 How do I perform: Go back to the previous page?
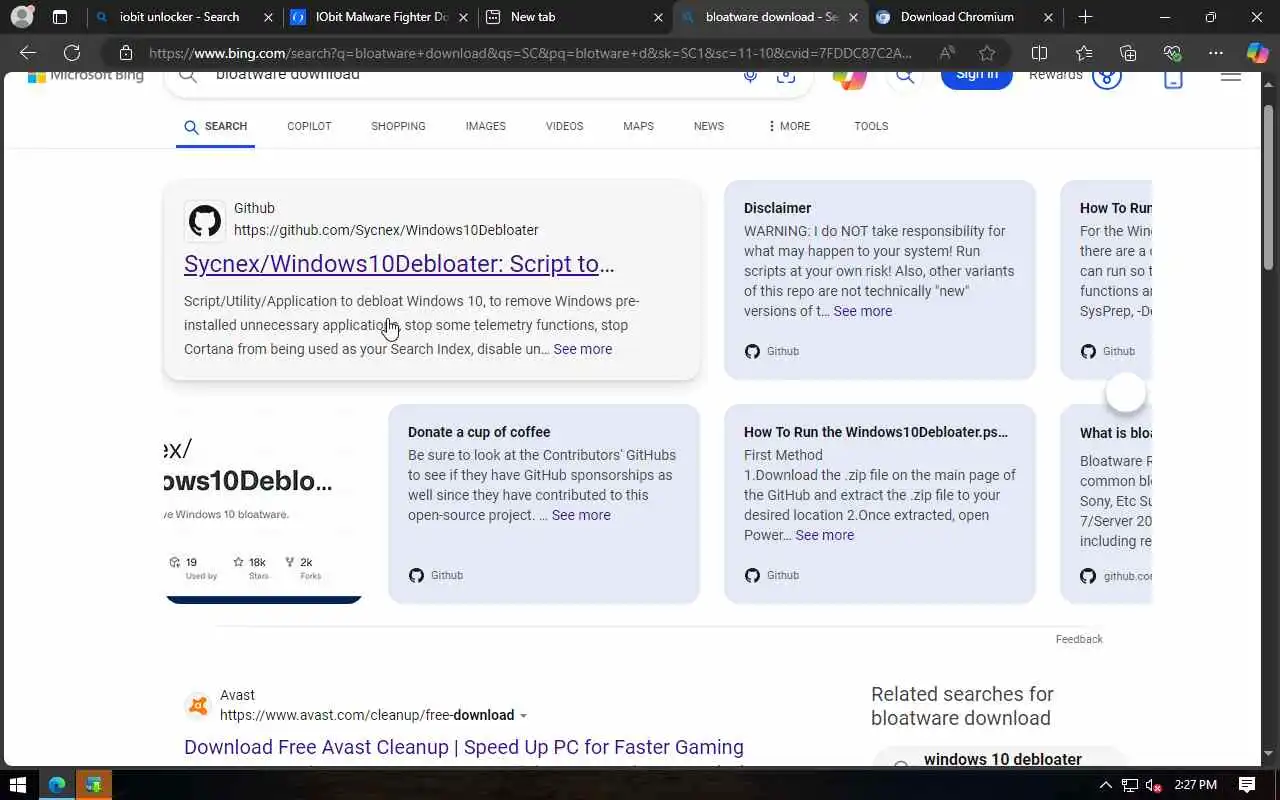pyautogui.click(x=28, y=53)
